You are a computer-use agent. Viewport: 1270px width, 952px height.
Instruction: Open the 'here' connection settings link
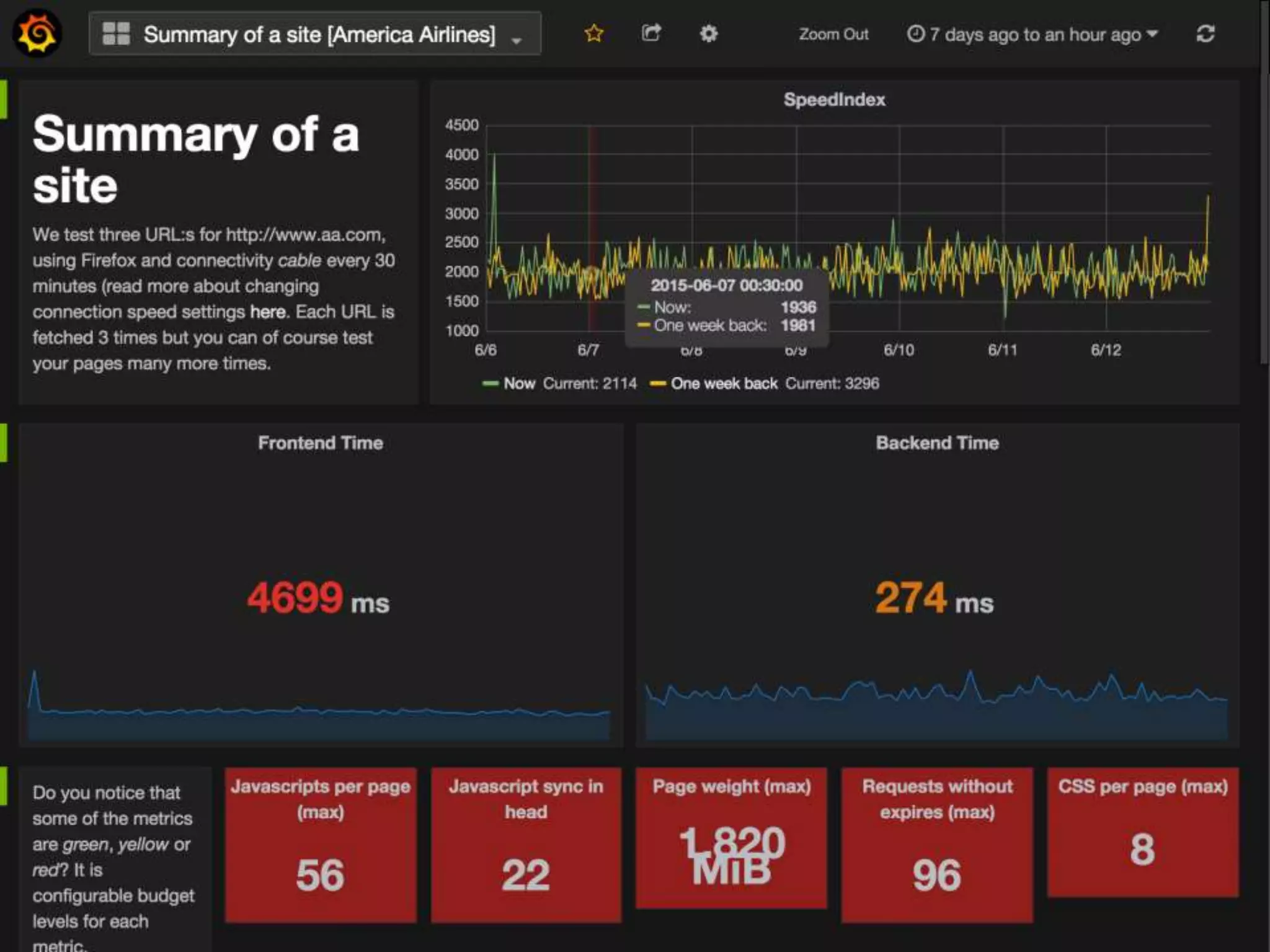[x=268, y=312]
